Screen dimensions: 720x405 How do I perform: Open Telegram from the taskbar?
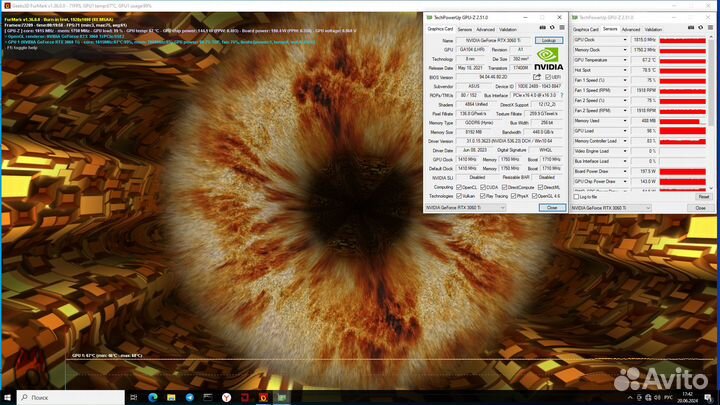coord(190,397)
